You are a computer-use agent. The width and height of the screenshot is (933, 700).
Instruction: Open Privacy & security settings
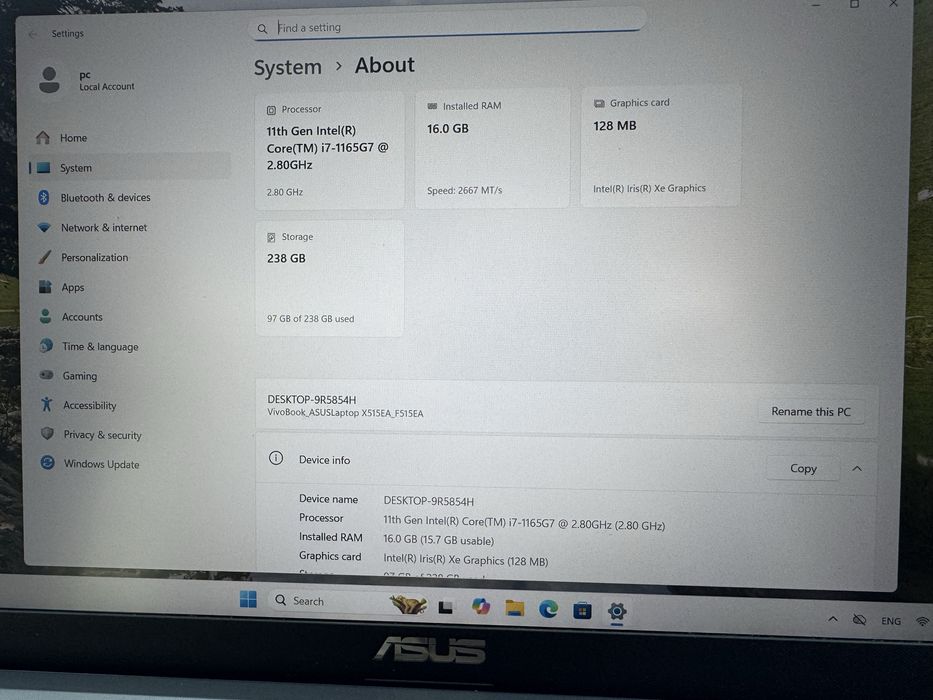click(129, 435)
